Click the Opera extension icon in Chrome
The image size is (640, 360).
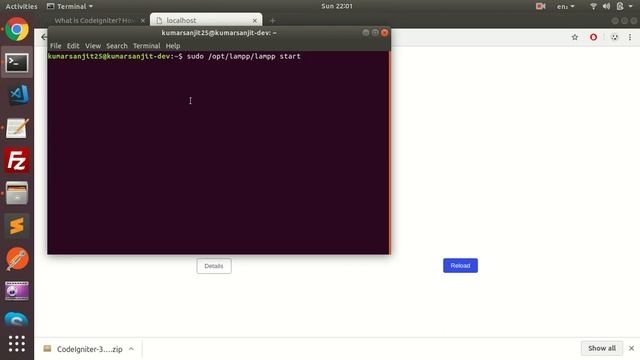click(593, 37)
